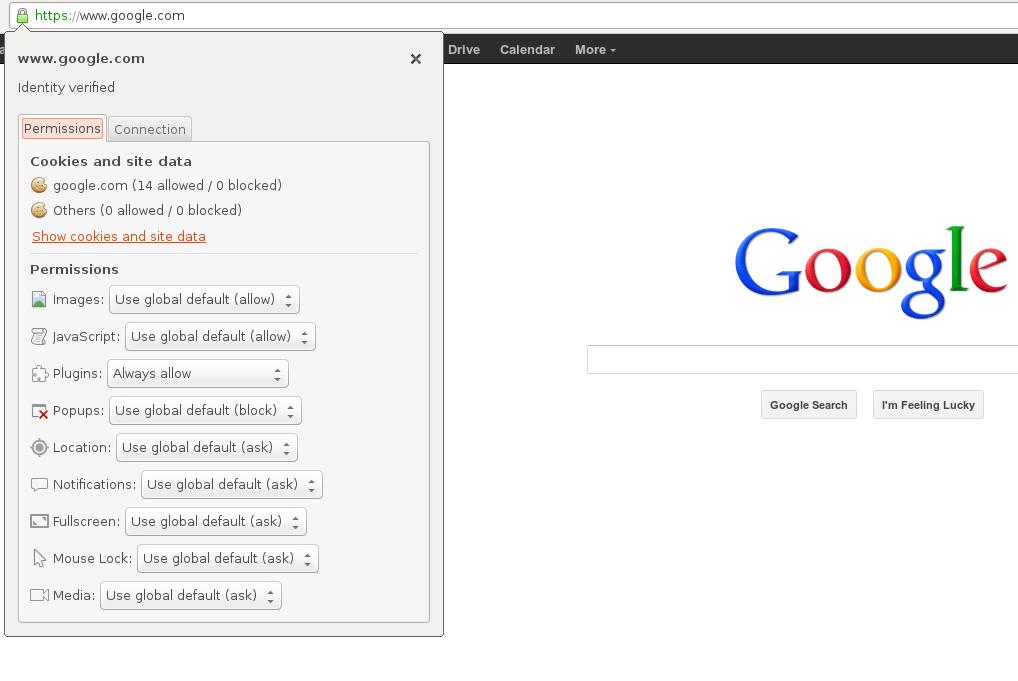Viewport: 1018px width, 681px height.
Task: Click the Google search input field
Action: tap(802, 360)
